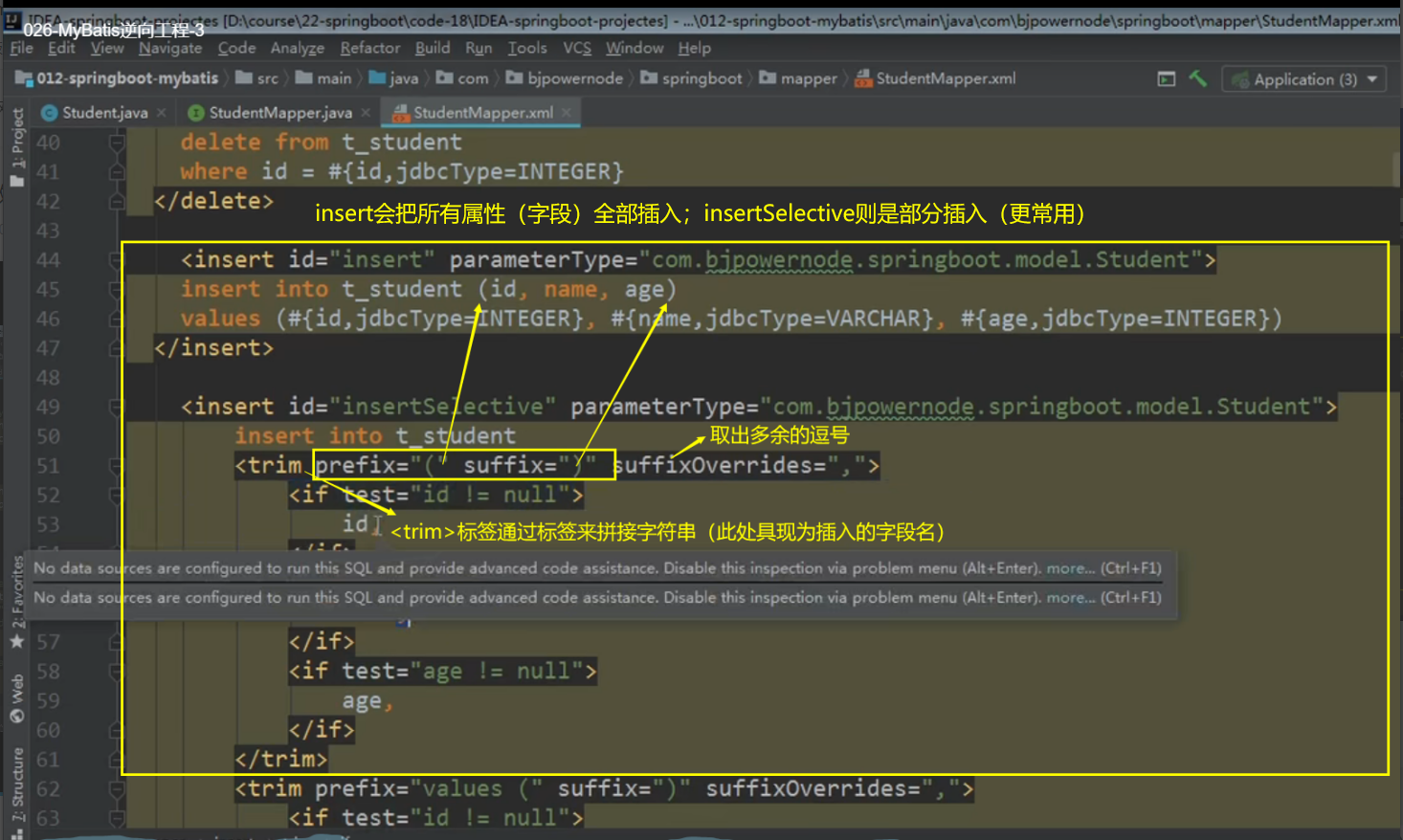Click the Build project hammer icon

click(1197, 78)
